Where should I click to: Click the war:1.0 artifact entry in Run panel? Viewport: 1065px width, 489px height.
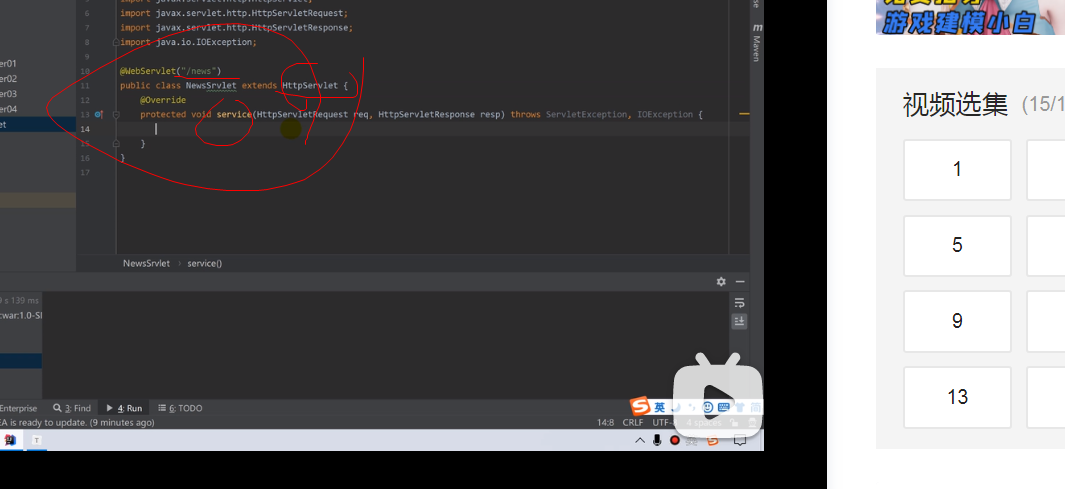(22, 315)
